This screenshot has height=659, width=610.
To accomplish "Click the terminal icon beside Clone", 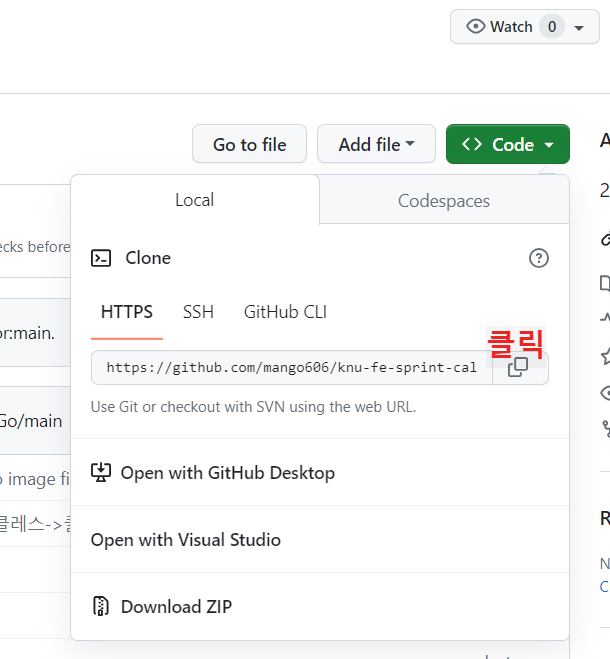I will tap(101, 258).
